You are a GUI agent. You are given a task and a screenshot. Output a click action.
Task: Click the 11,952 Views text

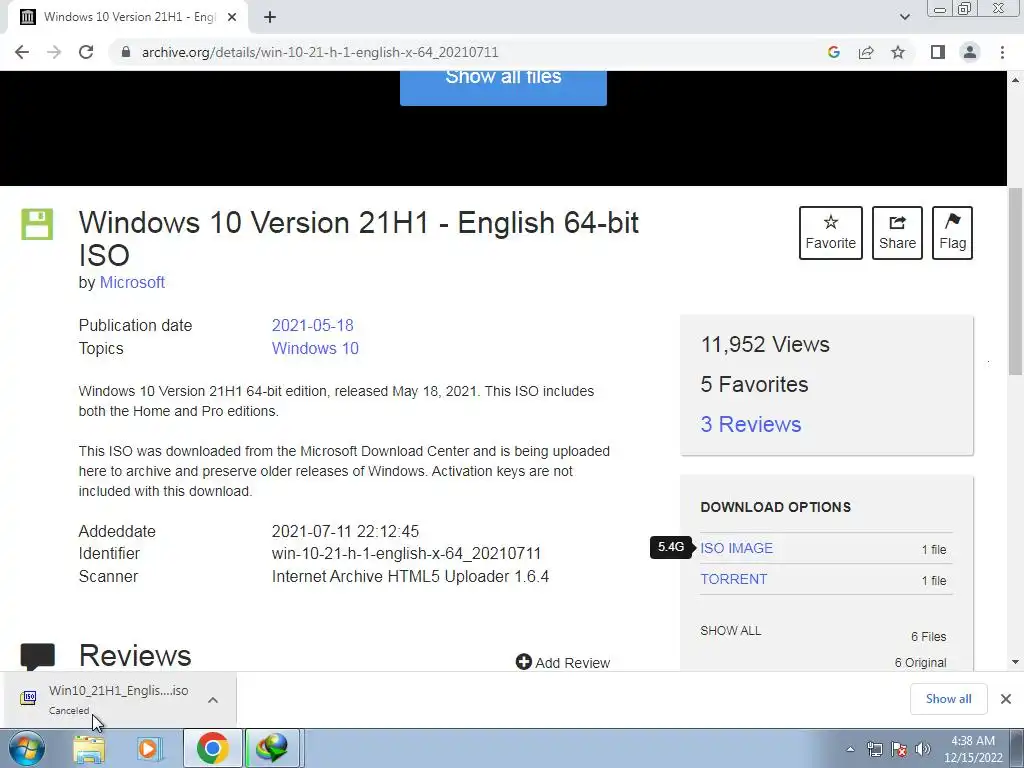tap(765, 344)
